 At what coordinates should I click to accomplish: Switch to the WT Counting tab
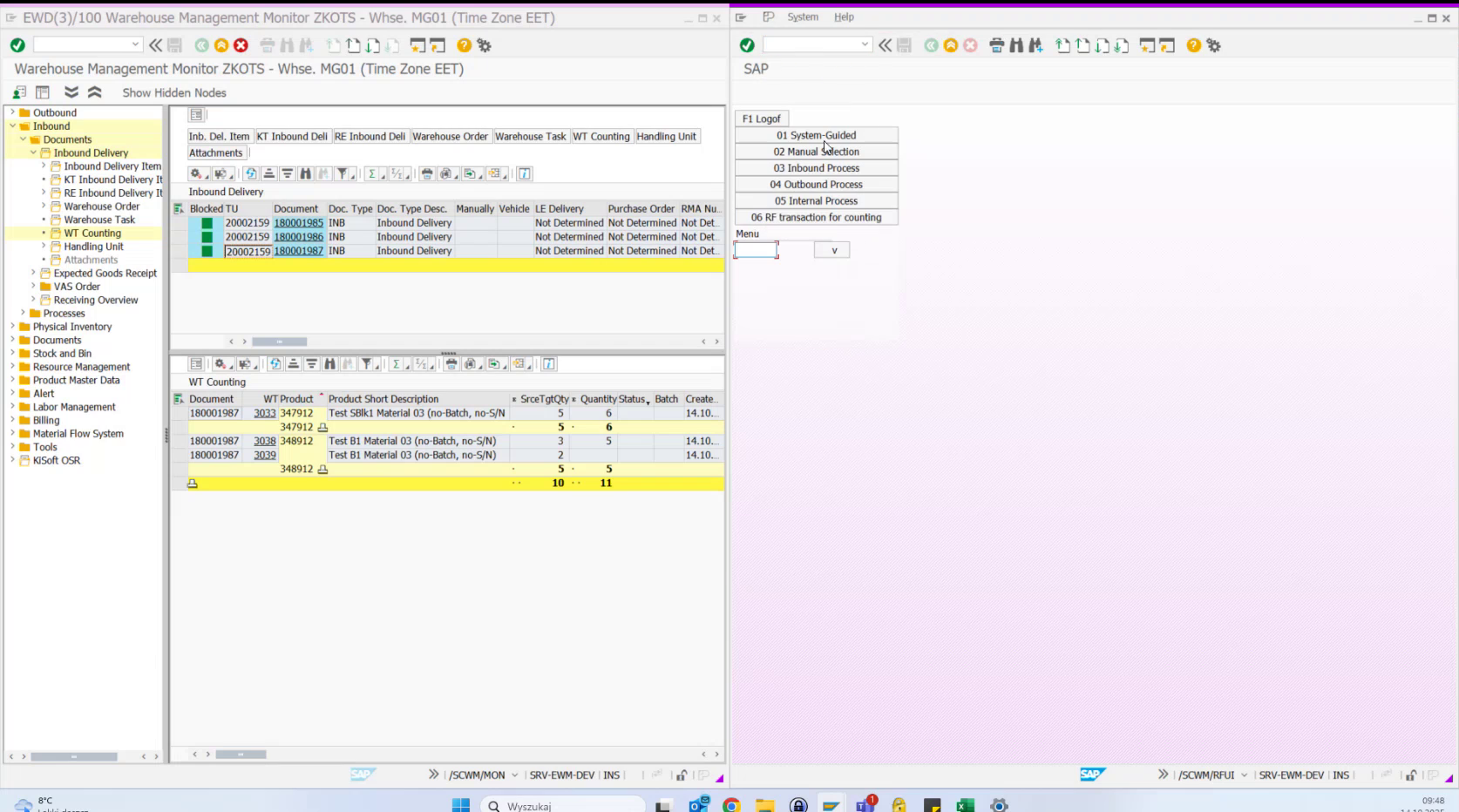(x=601, y=136)
